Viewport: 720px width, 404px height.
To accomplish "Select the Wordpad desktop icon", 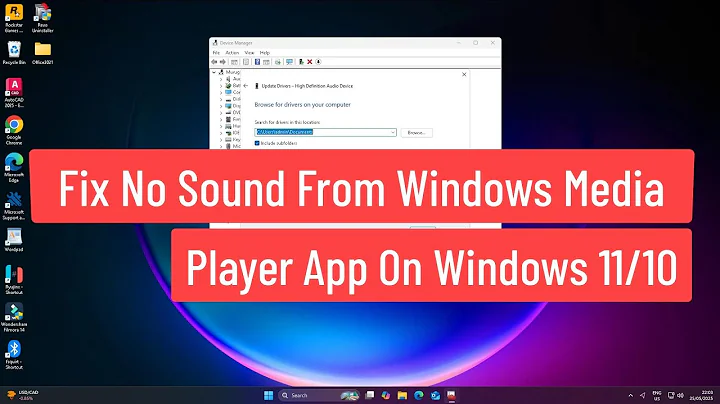I will (14, 240).
